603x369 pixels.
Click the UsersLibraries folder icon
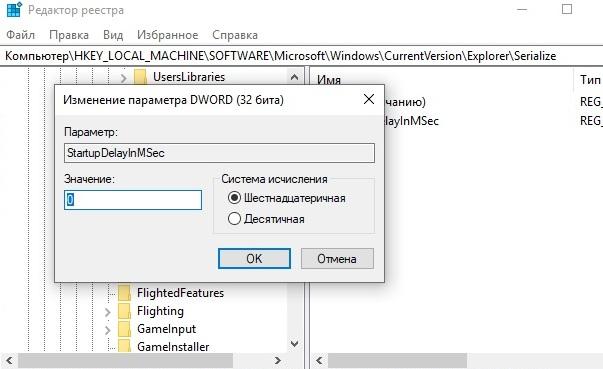pyautogui.click(x=140, y=77)
